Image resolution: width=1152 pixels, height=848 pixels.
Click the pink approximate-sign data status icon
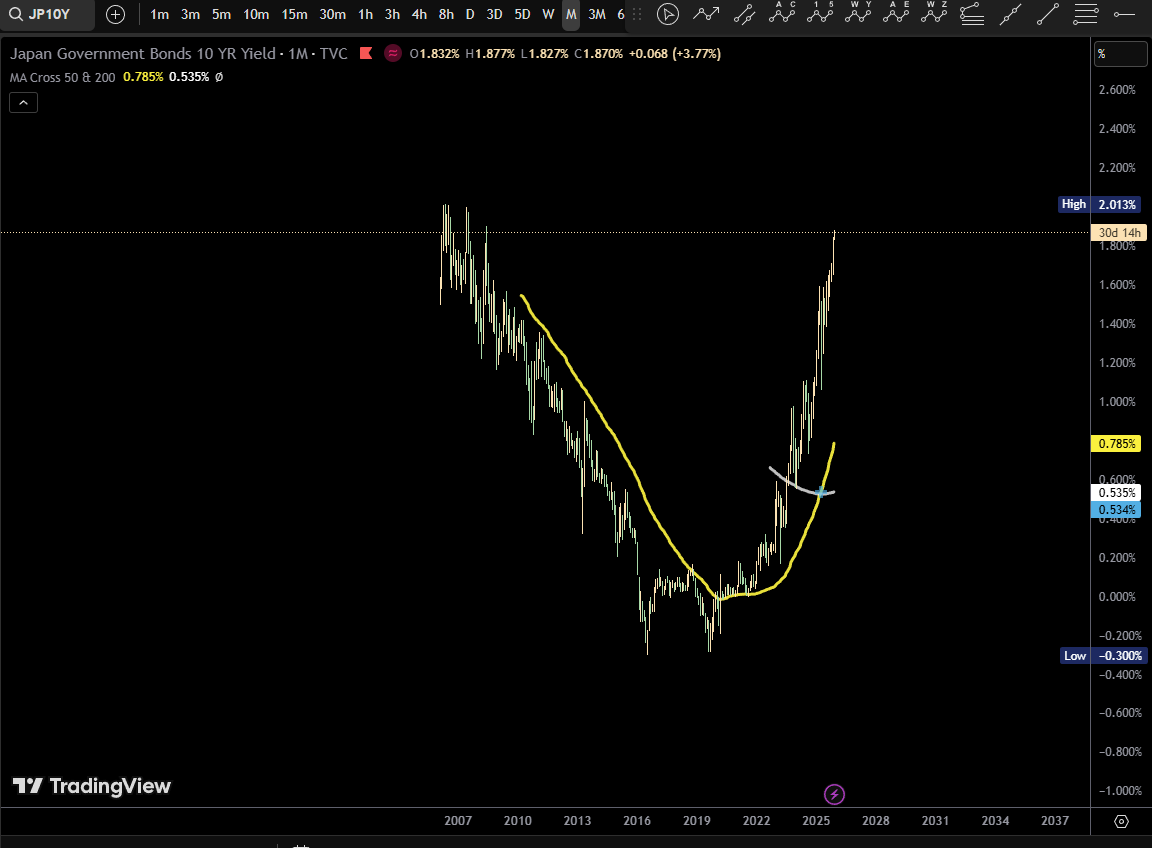coord(393,53)
